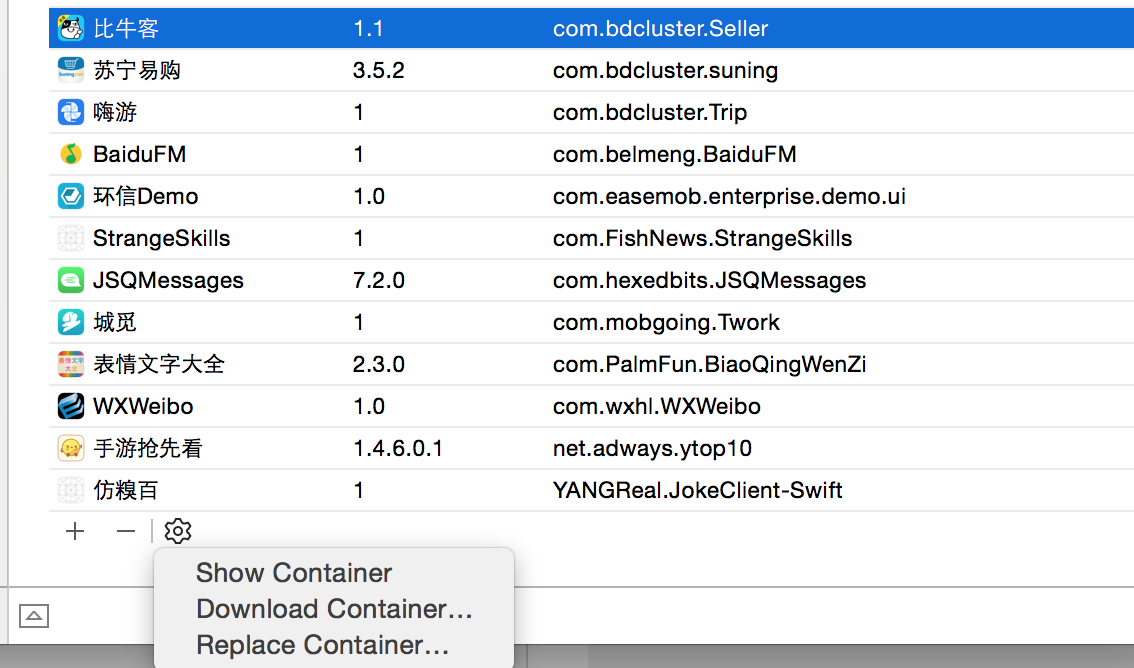Select the 仿糗百 app name
Image resolution: width=1134 pixels, height=668 pixels.
(x=126, y=490)
